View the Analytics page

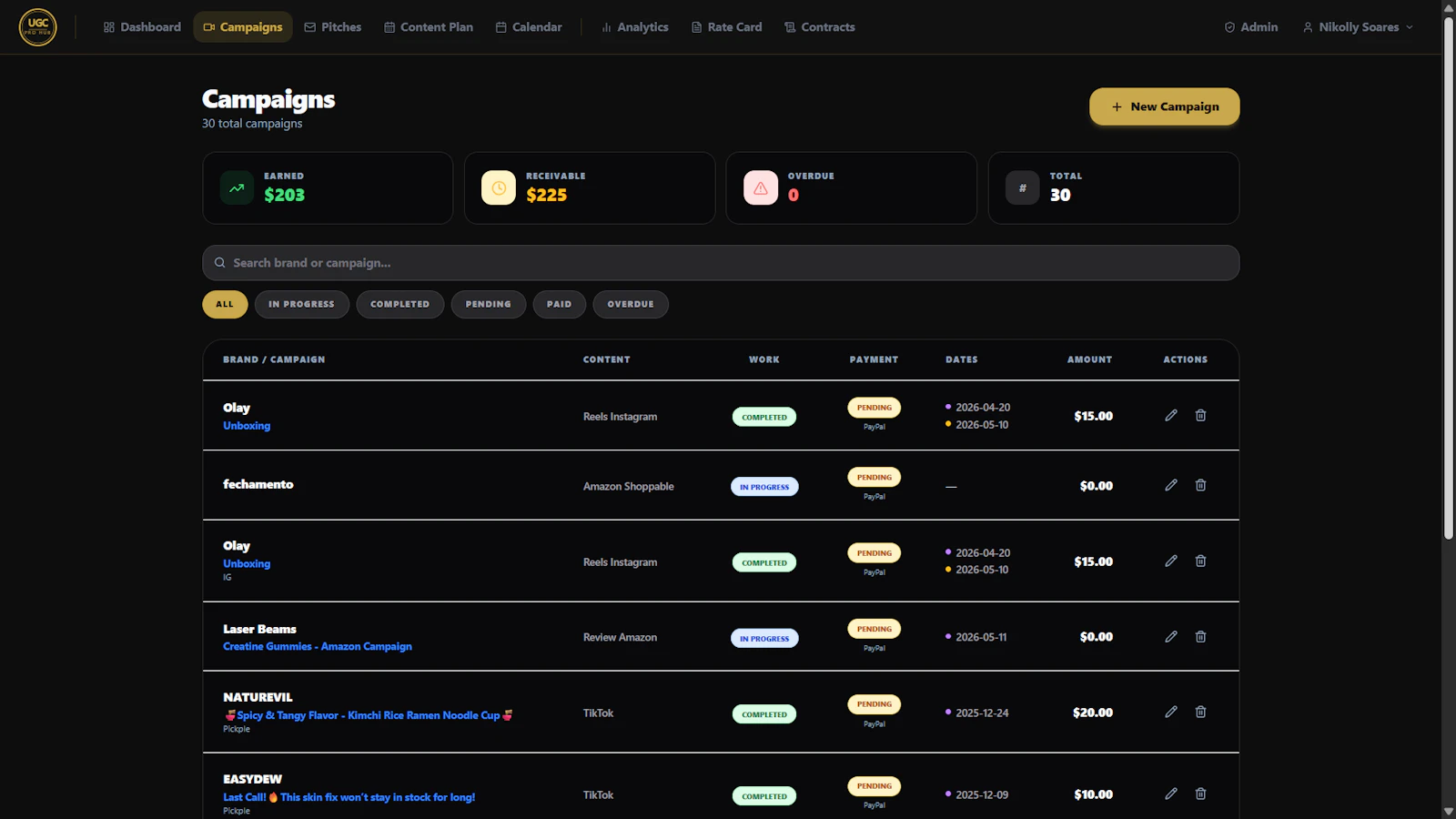(634, 27)
